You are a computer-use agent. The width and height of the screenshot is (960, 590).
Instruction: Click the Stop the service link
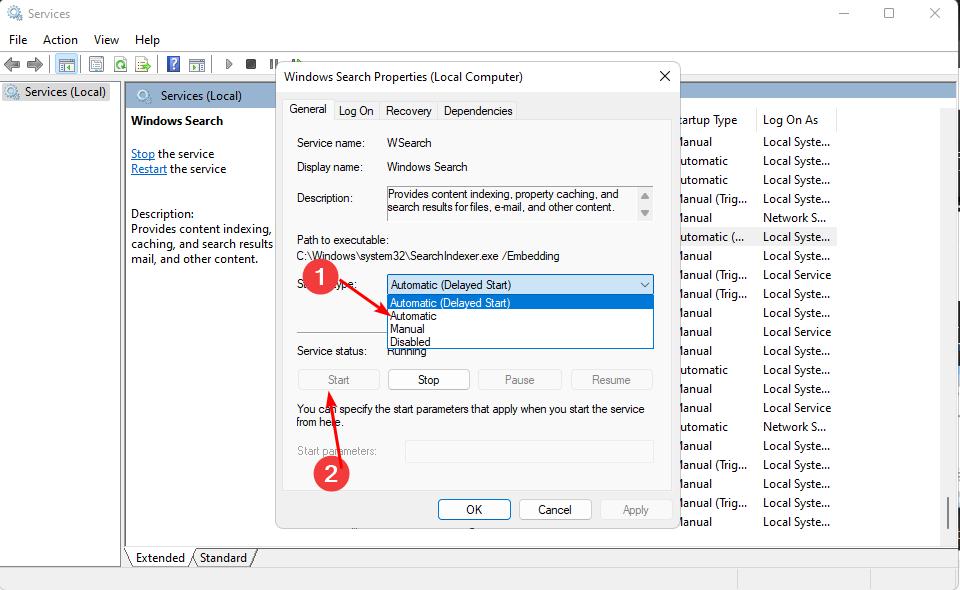[x=143, y=154]
